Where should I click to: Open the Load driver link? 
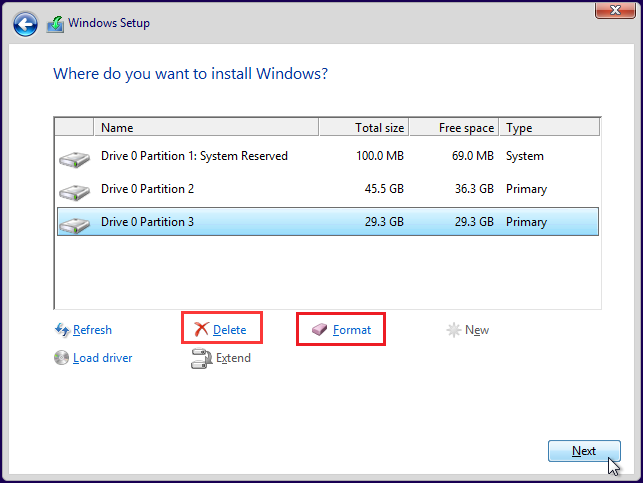point(103,358)
